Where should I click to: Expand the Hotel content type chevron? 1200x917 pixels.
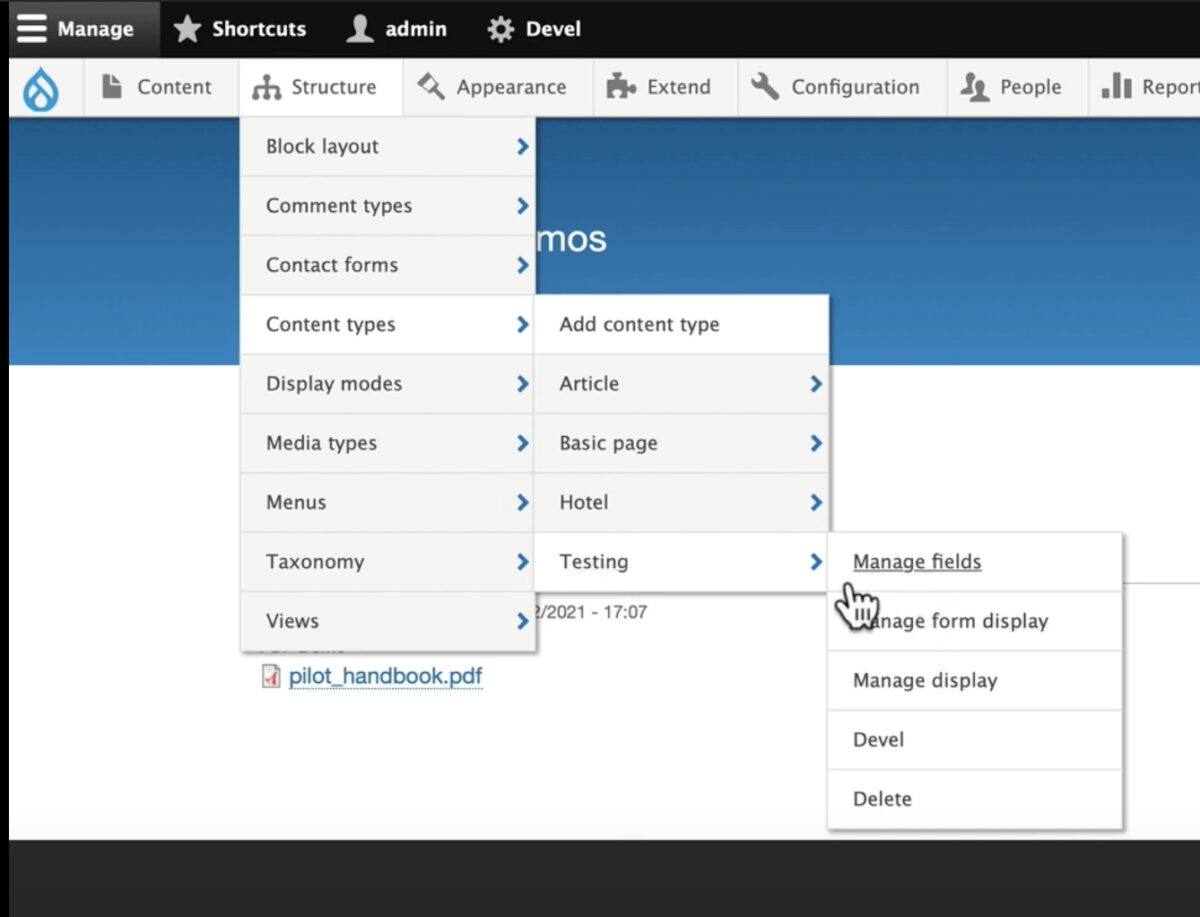(814, 502)
